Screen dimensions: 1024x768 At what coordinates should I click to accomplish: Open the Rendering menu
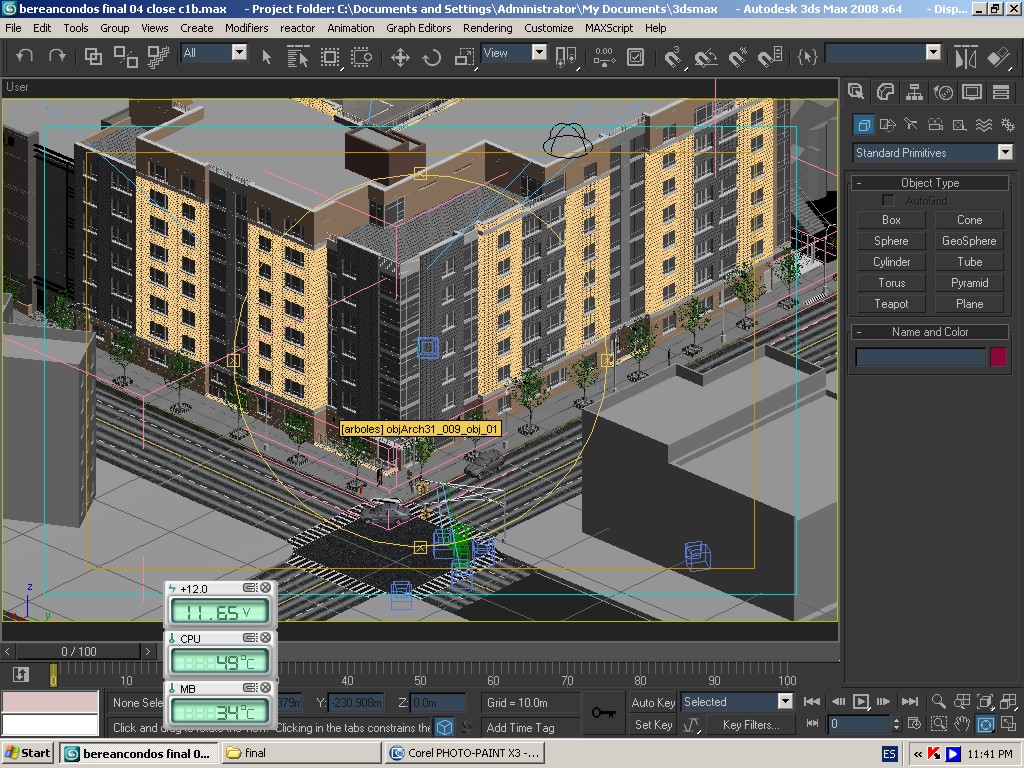(x=487, y=28)
